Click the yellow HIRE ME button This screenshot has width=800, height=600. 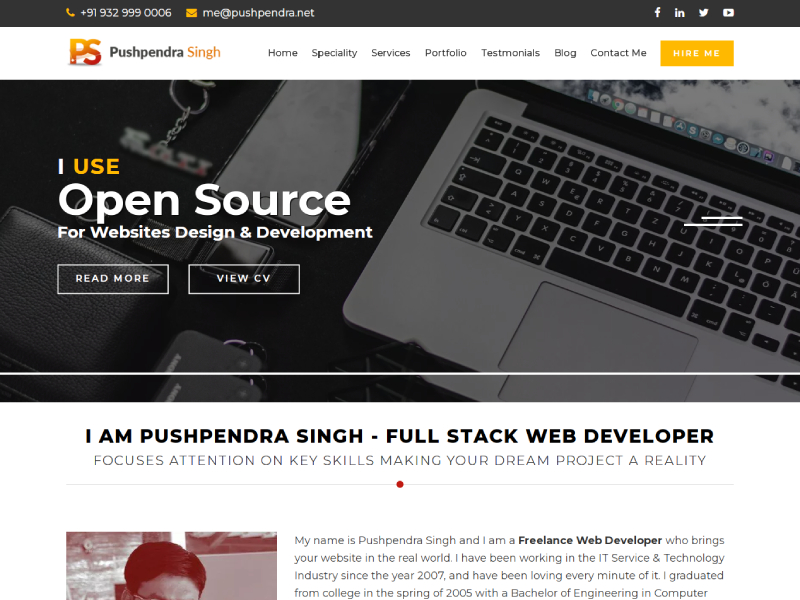click(697, 53)
